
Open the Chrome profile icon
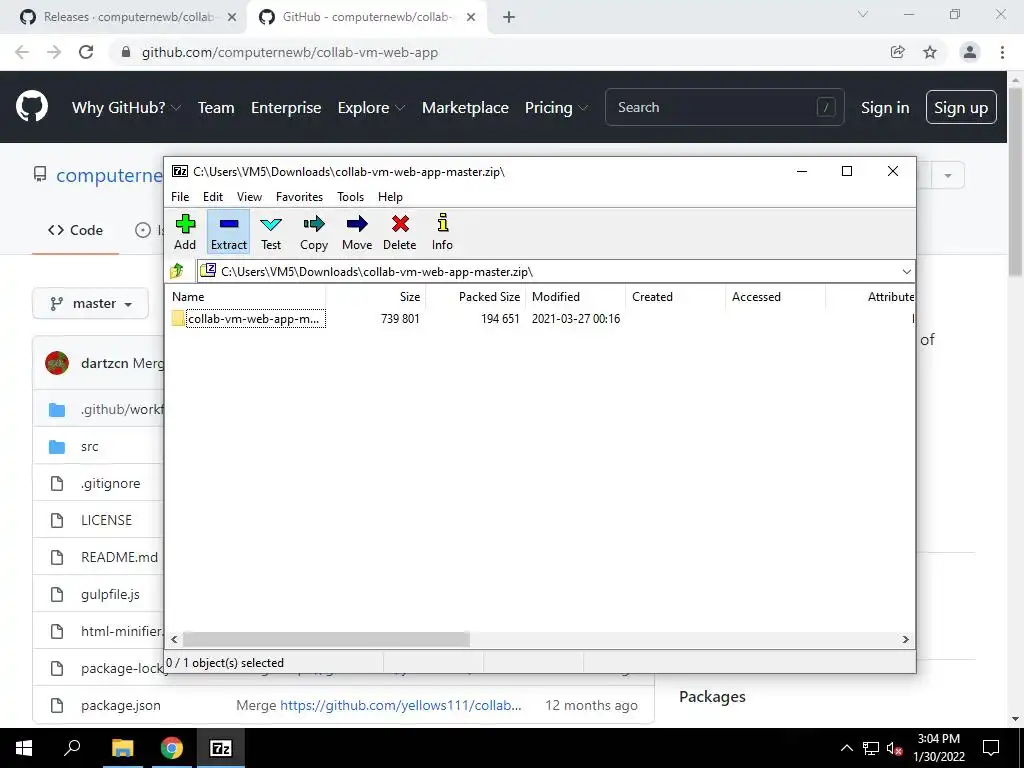tap(970, 52)
